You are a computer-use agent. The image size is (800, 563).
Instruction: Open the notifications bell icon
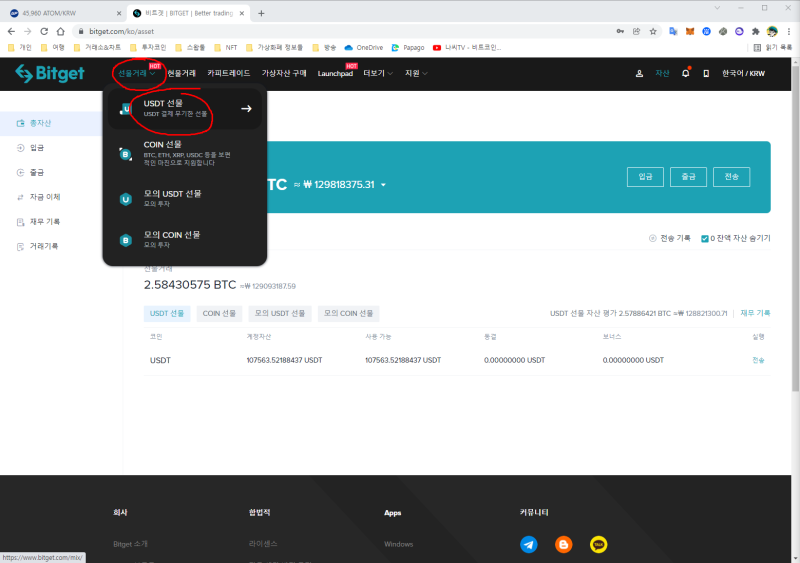click(686, 73)
